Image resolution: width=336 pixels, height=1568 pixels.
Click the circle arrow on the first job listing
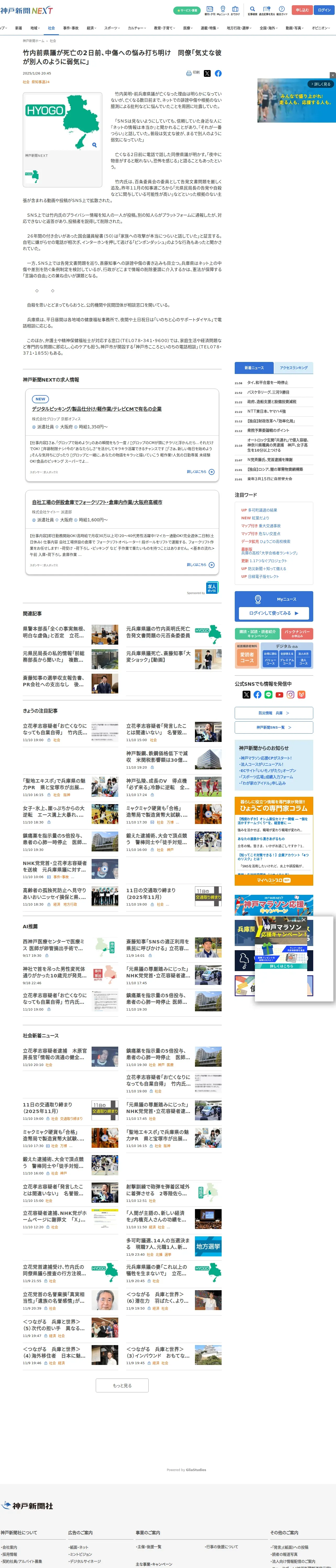pos(212,472)
